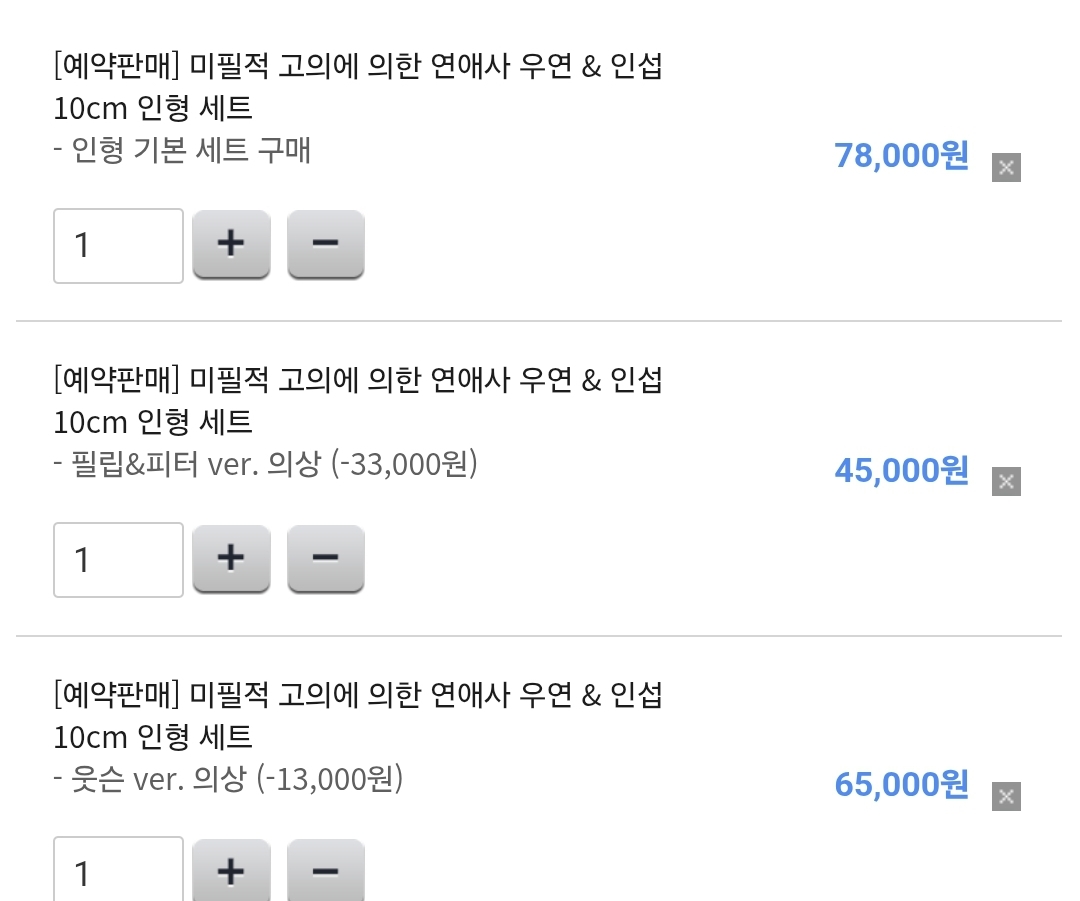Click the 45,000원 price
This screenshot has height=901, width=1080.
(x=901, y=470)
